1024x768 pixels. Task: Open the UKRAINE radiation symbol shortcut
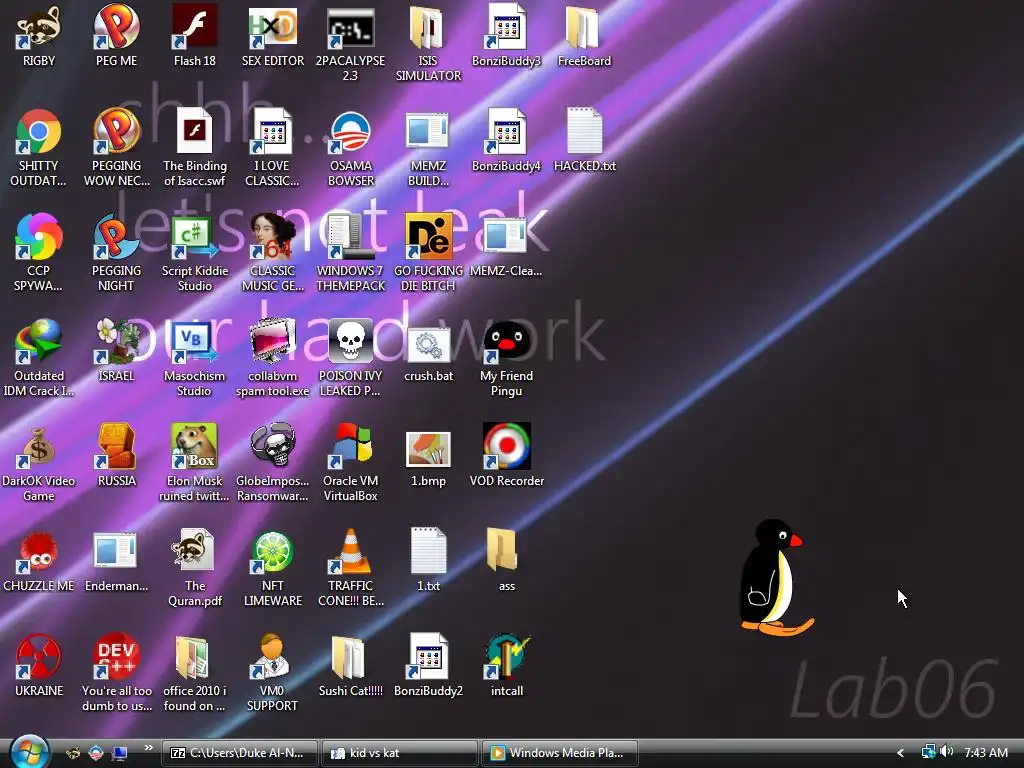coord(39,656)
